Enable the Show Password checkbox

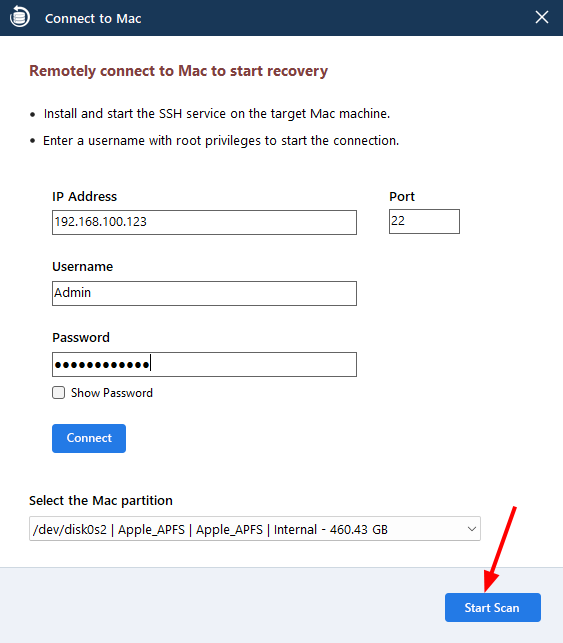coord(58,392)
